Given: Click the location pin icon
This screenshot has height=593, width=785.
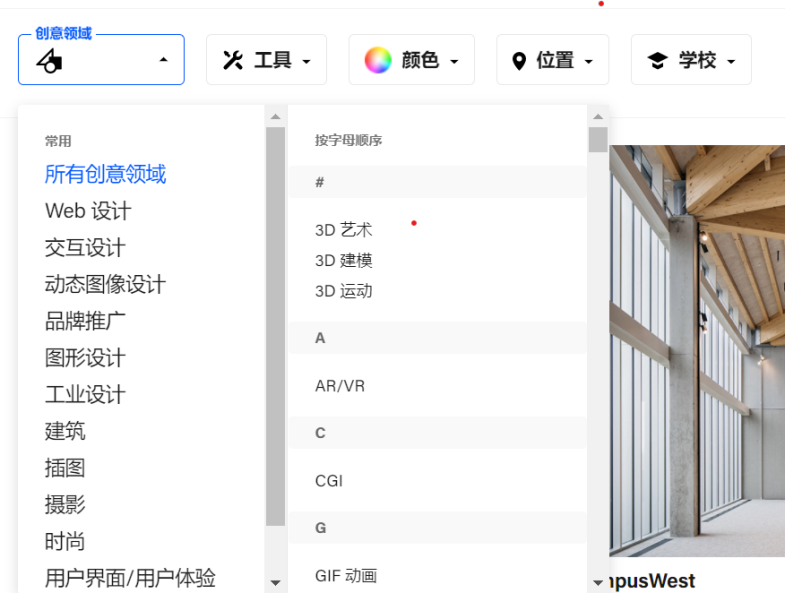Looking at the screenshot, I should coord(519,61).
